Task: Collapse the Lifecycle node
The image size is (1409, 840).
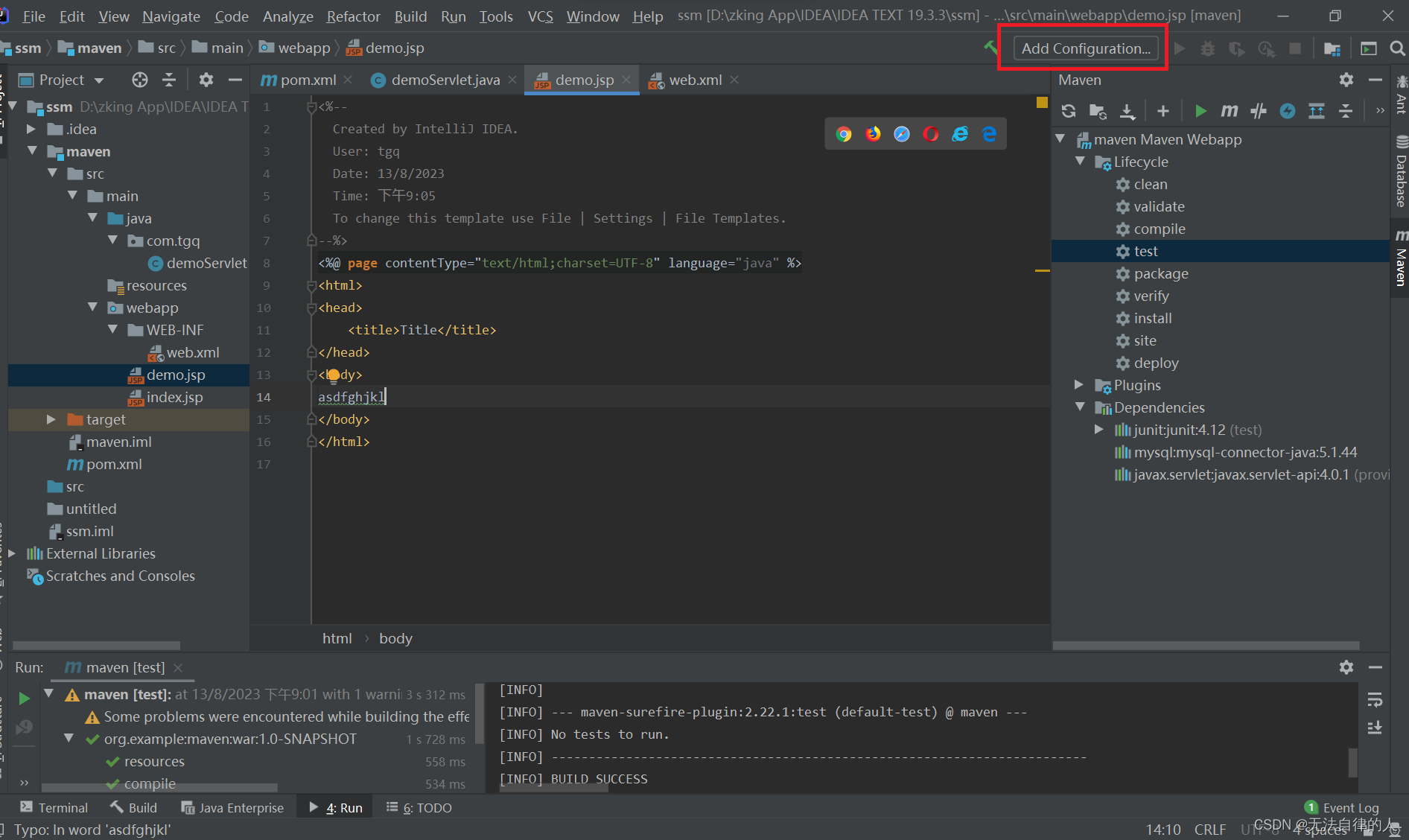Action: click(1081, 162)
